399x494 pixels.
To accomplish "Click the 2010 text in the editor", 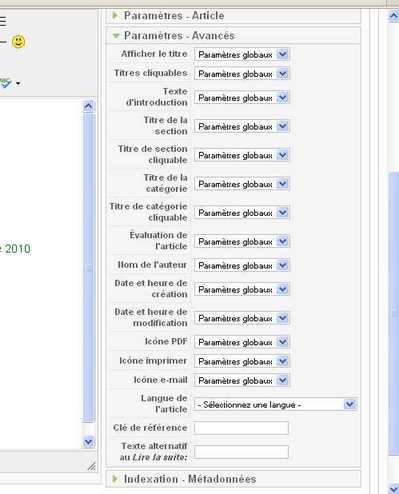I will 17,249.
